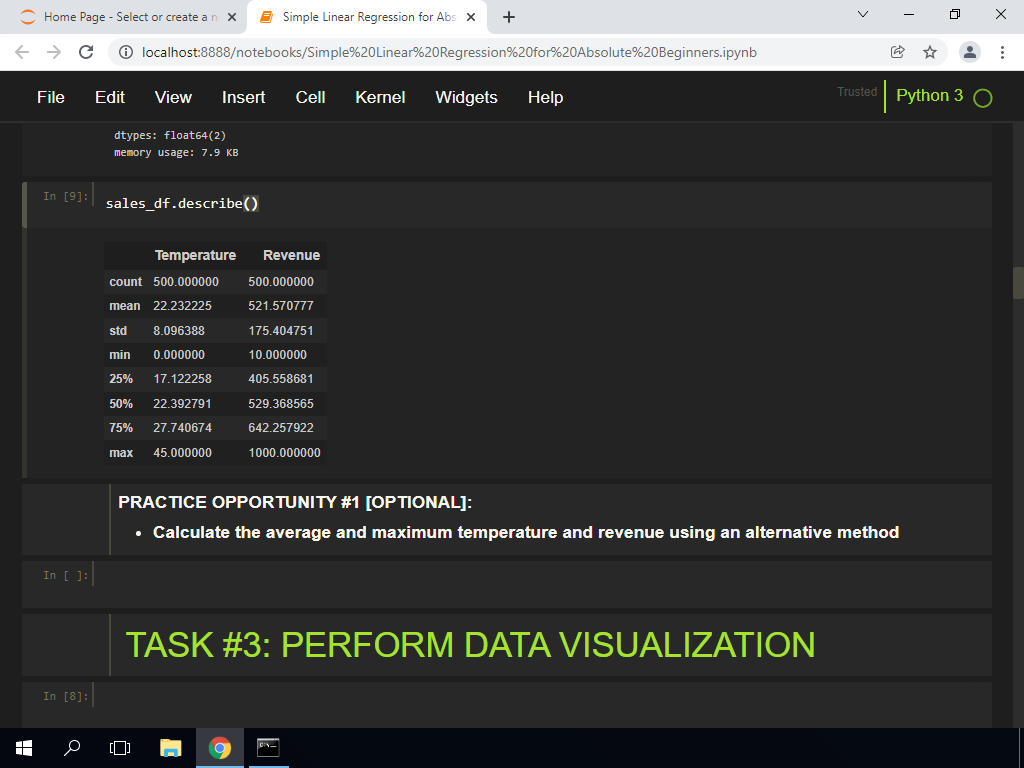Screen dimensions: 1024x768
Task: Open the Cell menu
Action: tap(310, 97)
